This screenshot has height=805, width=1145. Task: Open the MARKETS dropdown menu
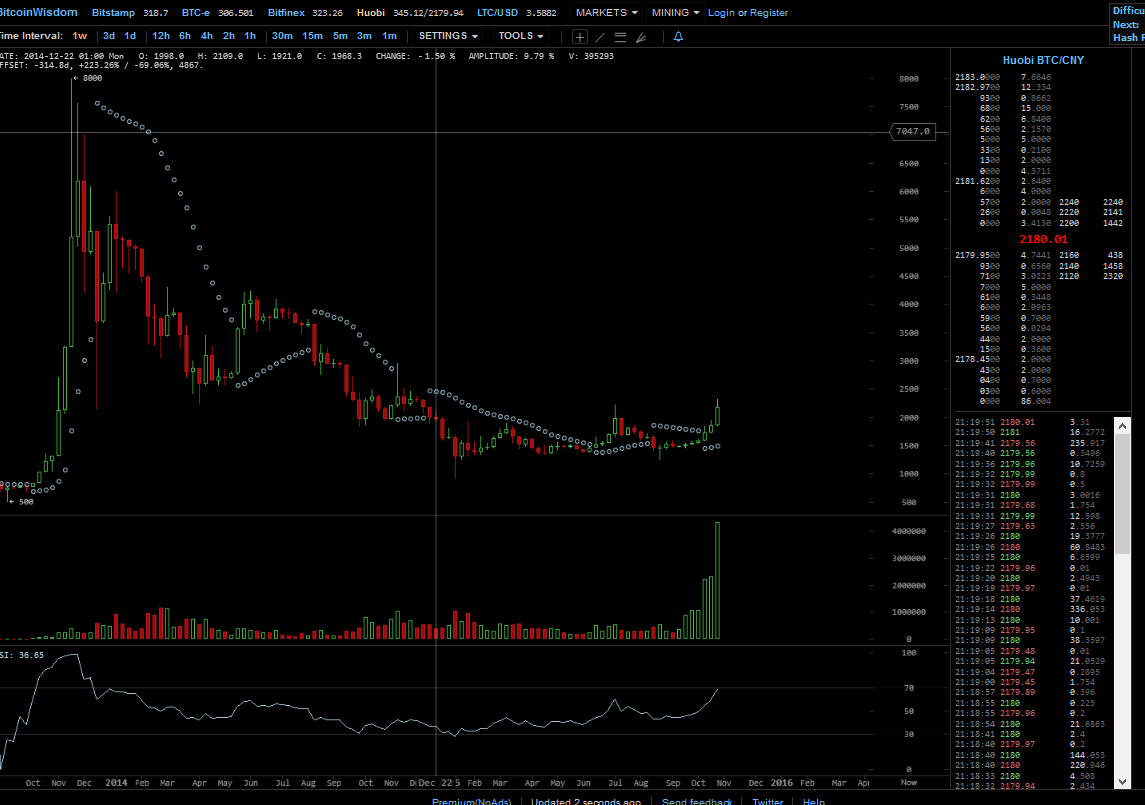(605, 12)
